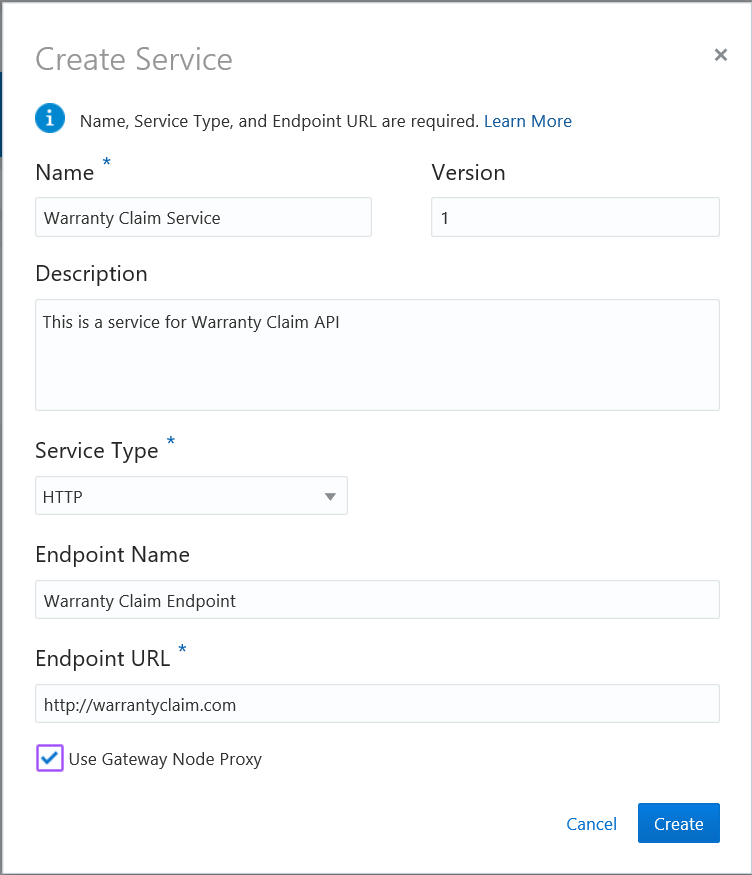Select the Endpoint URL input
The image size is (752, 875).
(x=377, y=703)
